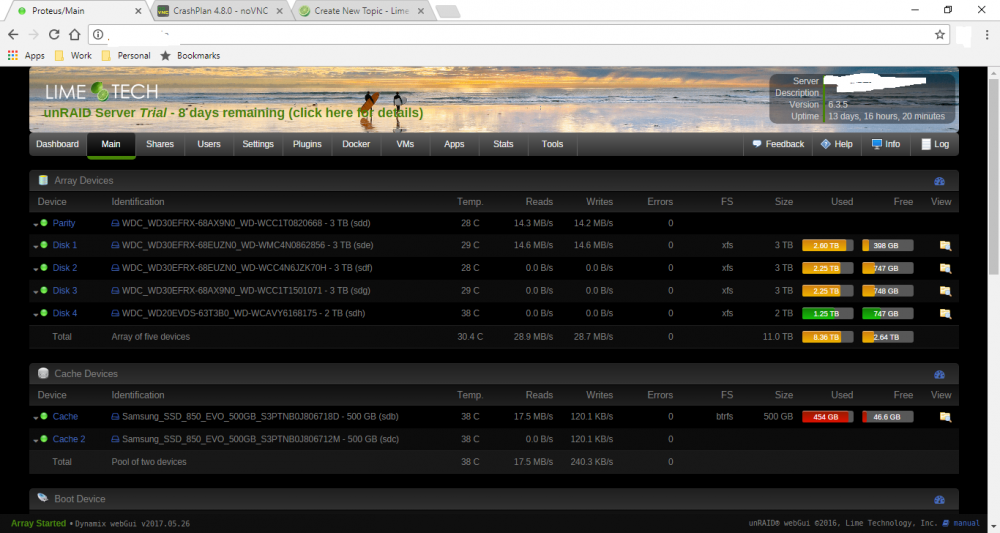Toggle Cache Devices readings gauge icon
The width and height of the screenshot is (1000, 533).
939,374
